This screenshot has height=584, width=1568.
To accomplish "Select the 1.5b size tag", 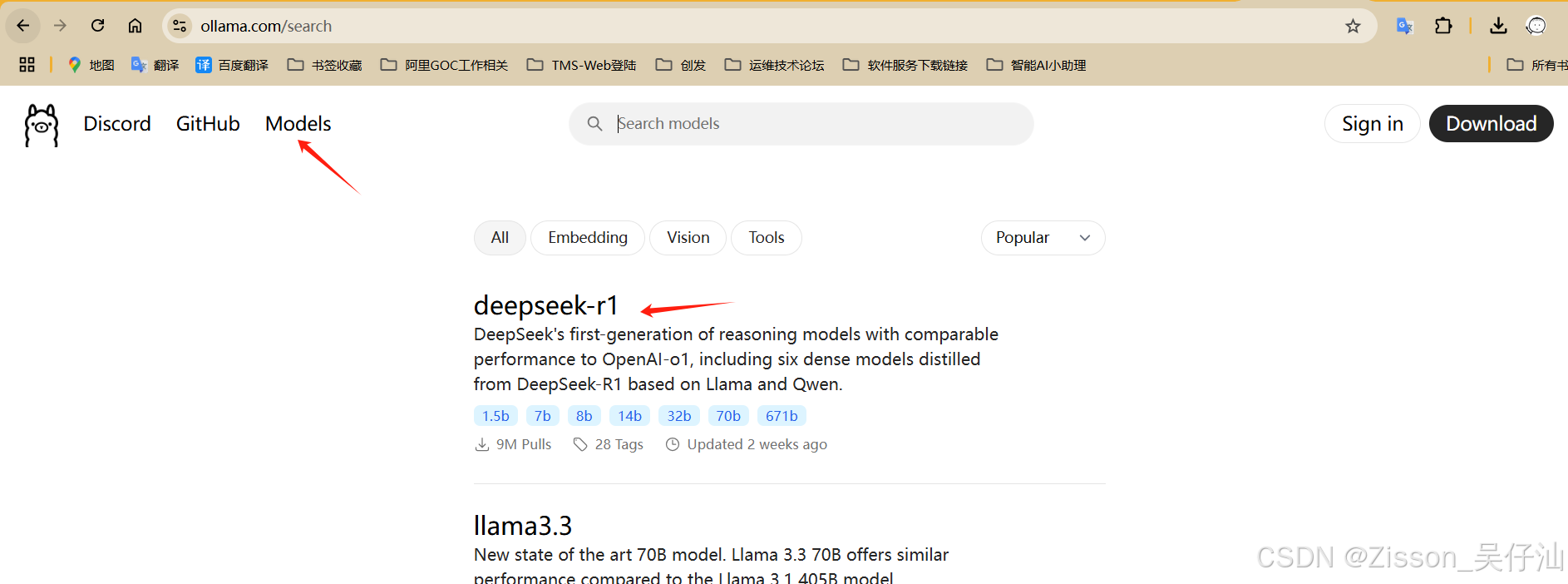I will pyautogui.click(x=496, y=416).
